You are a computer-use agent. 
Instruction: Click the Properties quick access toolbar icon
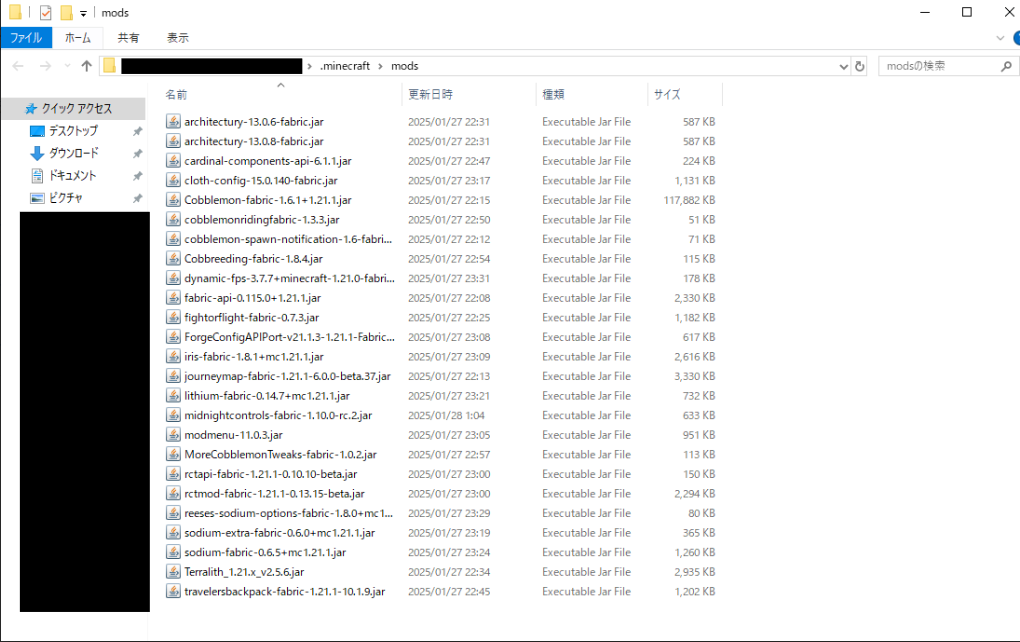pos(46,12)
